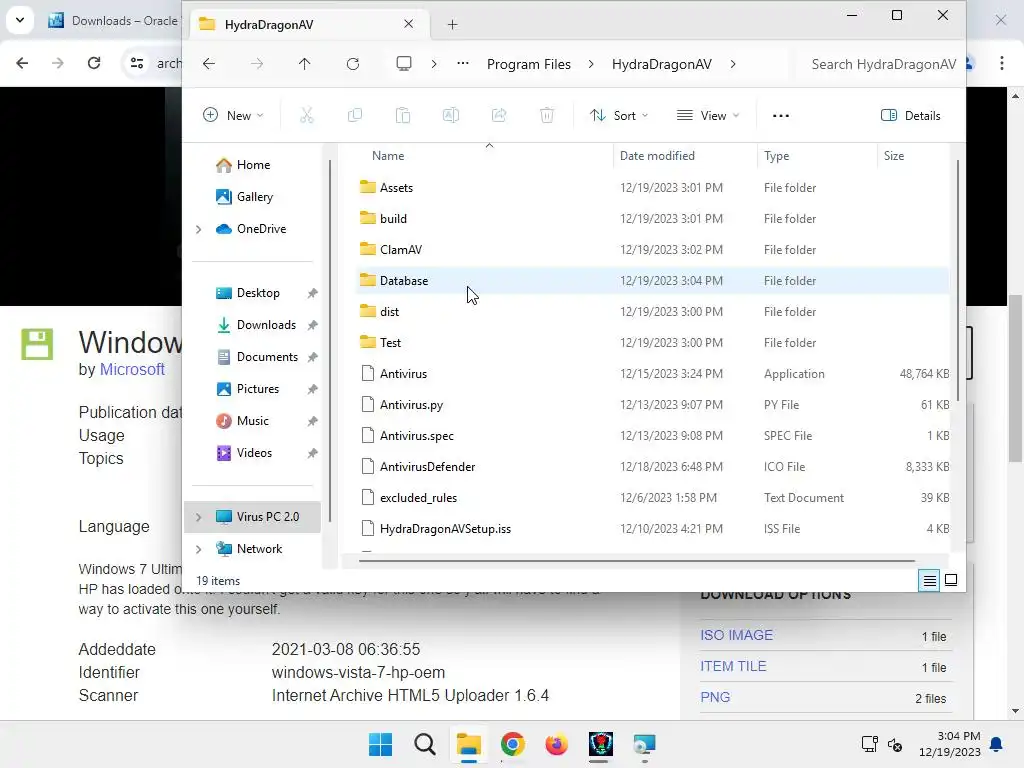This screenshot has height=768, width=1024.
Task: Open ISO IMAGE download link
Action: click(737, 635)
